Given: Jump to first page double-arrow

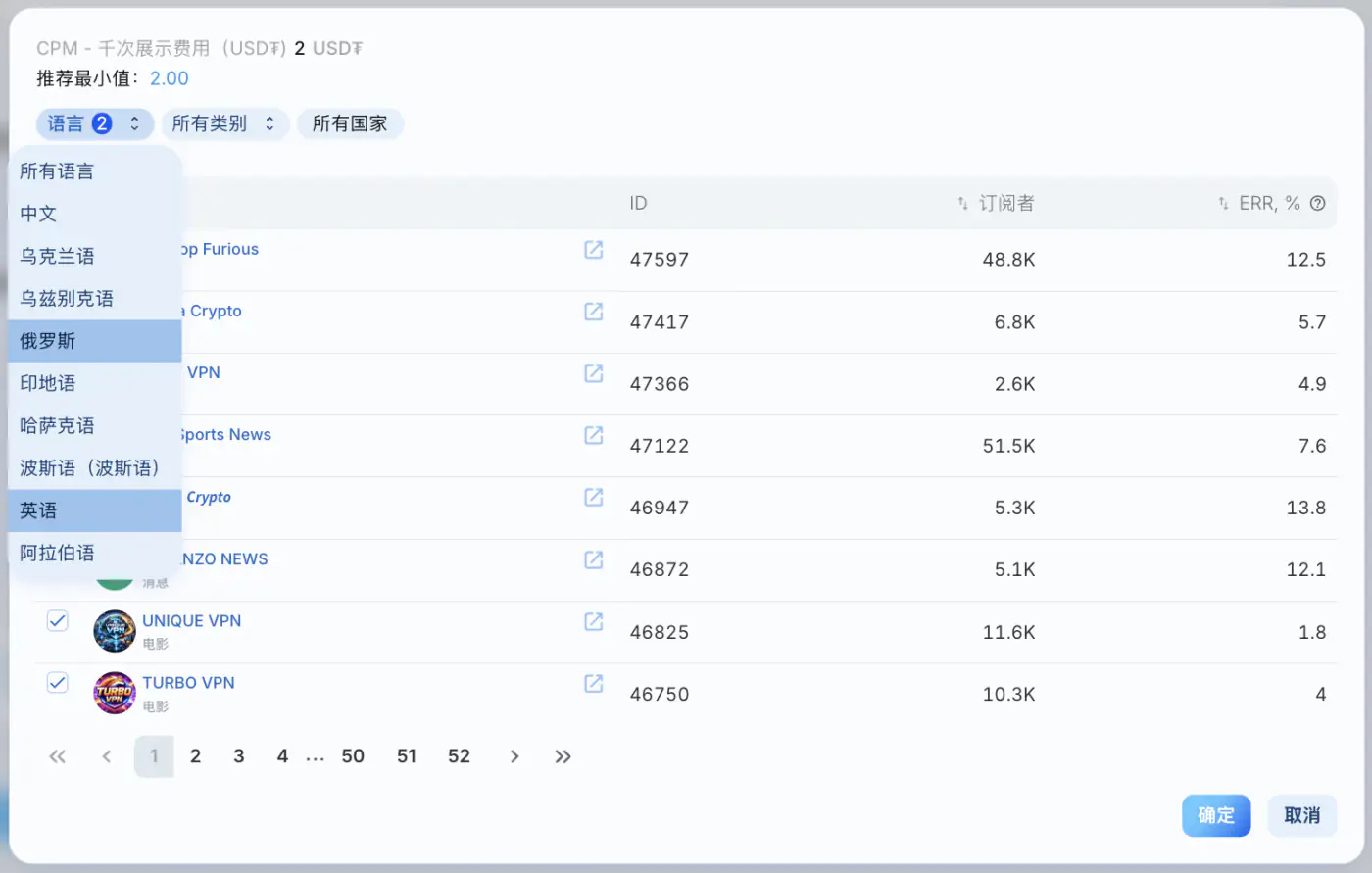Looking at the screenshot, I should click(58, 756).
